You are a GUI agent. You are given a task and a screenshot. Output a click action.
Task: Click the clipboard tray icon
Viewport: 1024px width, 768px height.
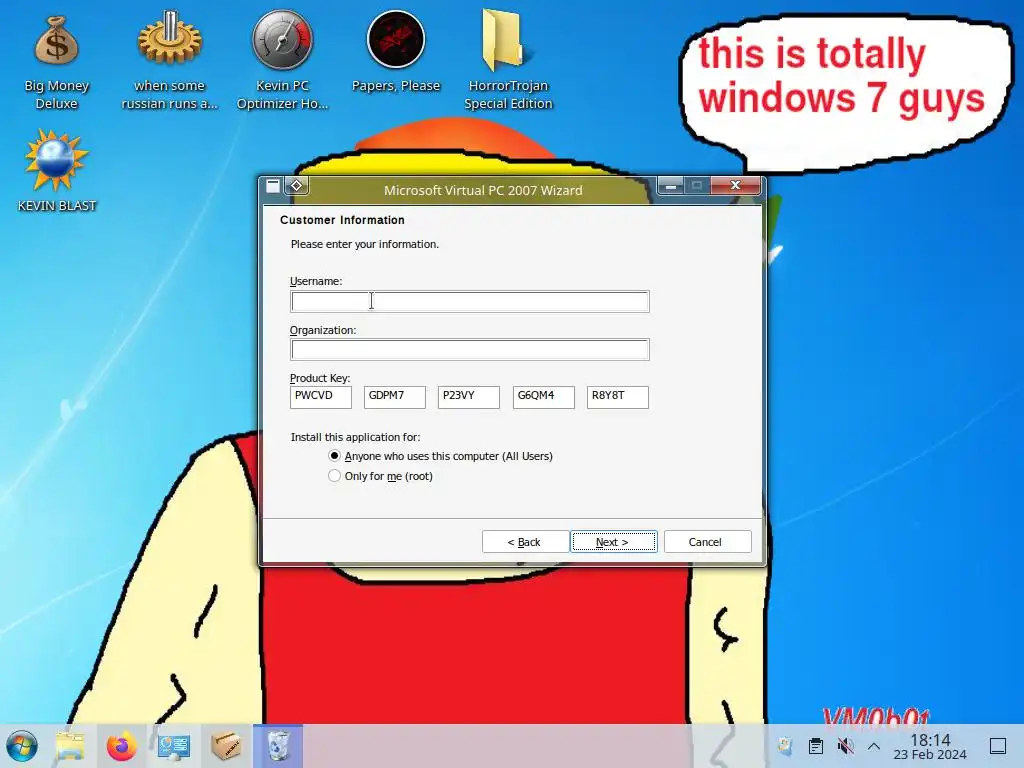816,746
